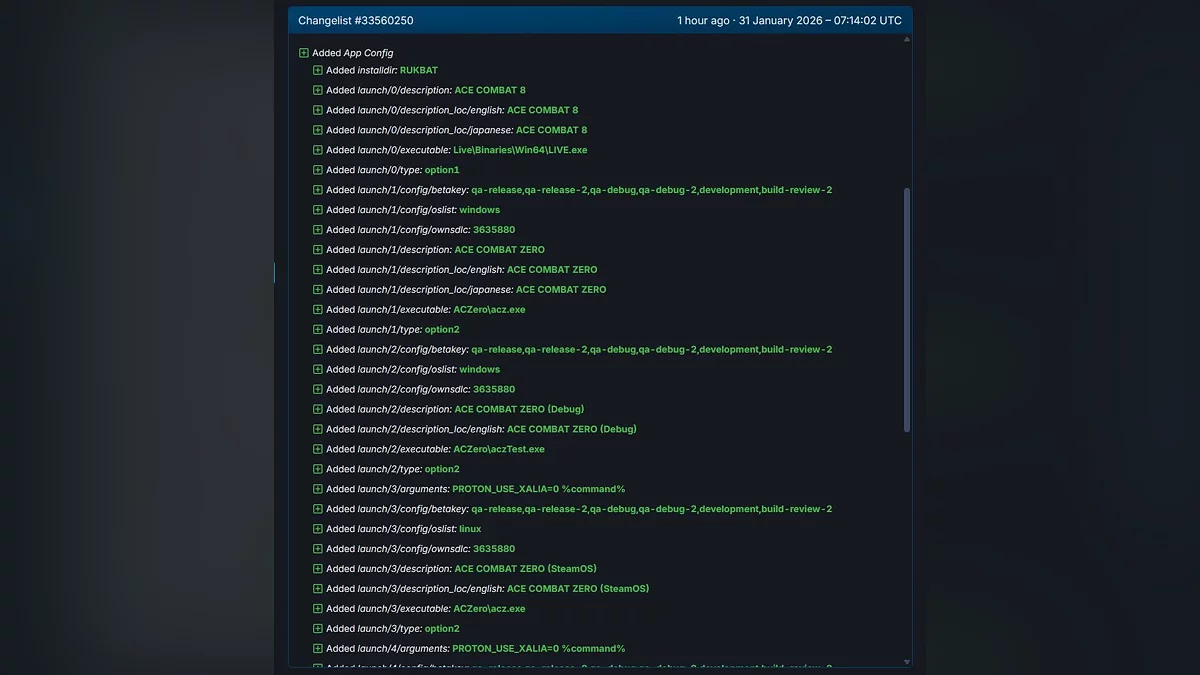1200x675 pixels.
Task: Open the Changelist #33560250 link
Action: (x=355, y=21)
